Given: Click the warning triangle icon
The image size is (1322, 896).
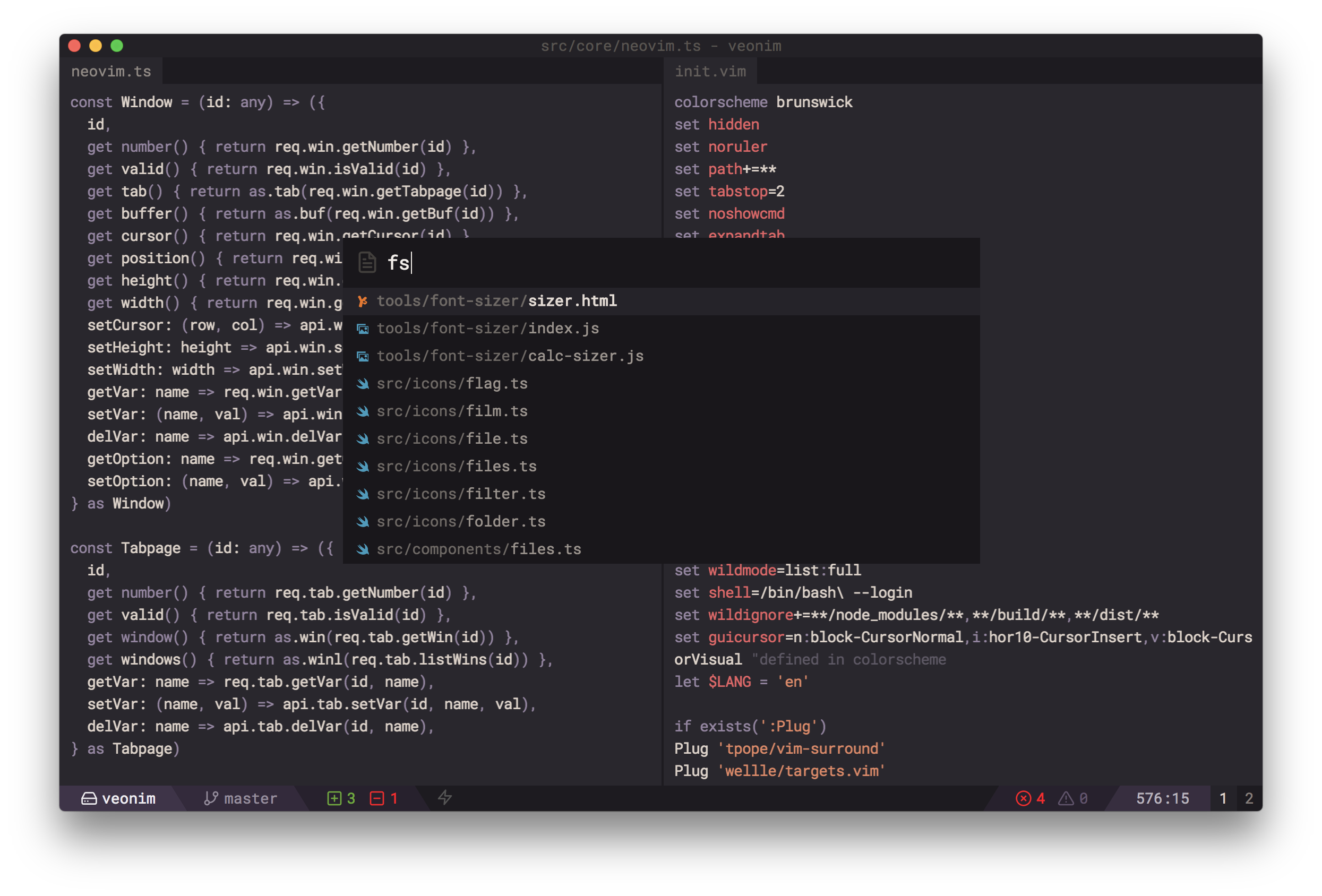Looking at the screenshot, I should point(1066,798).
